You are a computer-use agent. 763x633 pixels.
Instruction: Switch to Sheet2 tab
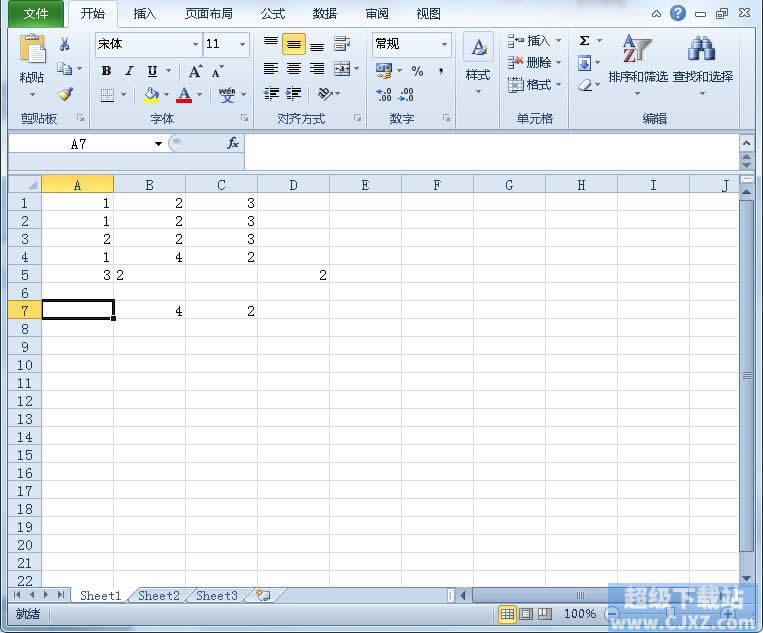click(x=159, y=596)
